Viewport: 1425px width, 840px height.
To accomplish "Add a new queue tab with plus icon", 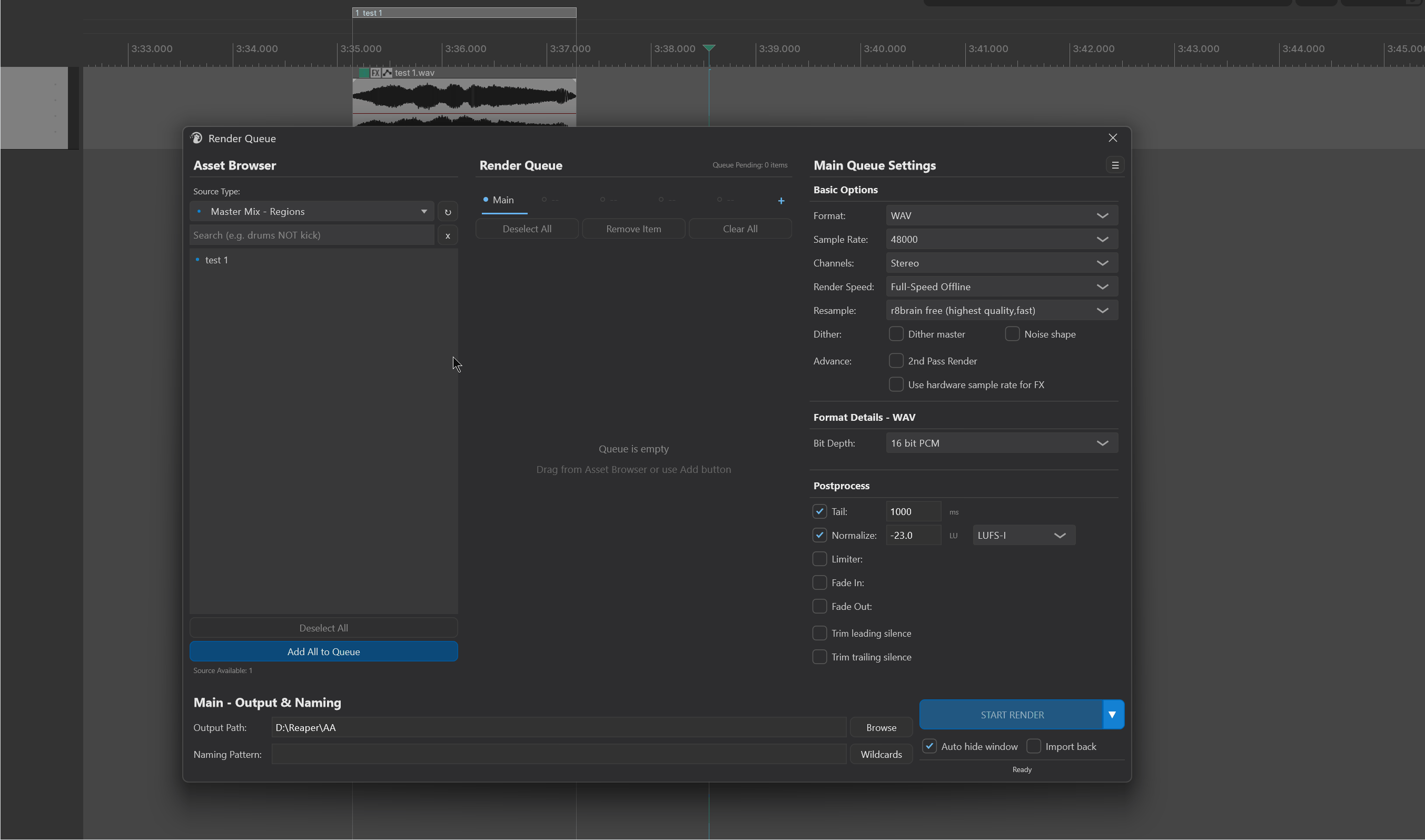I will [781, 200].
